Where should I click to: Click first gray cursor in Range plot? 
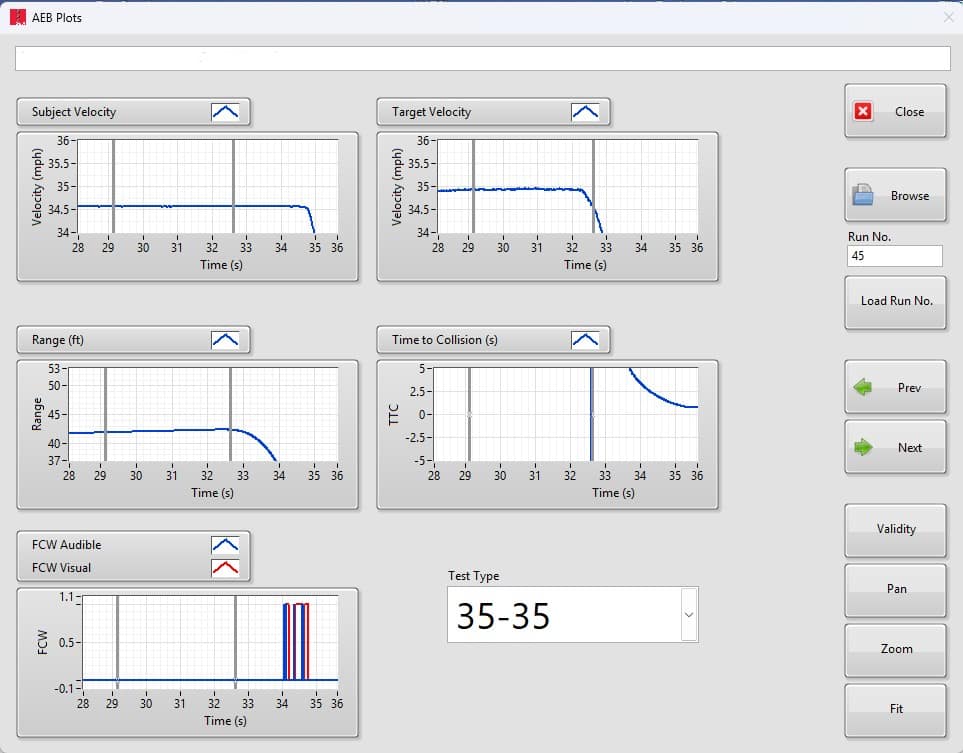105,415
